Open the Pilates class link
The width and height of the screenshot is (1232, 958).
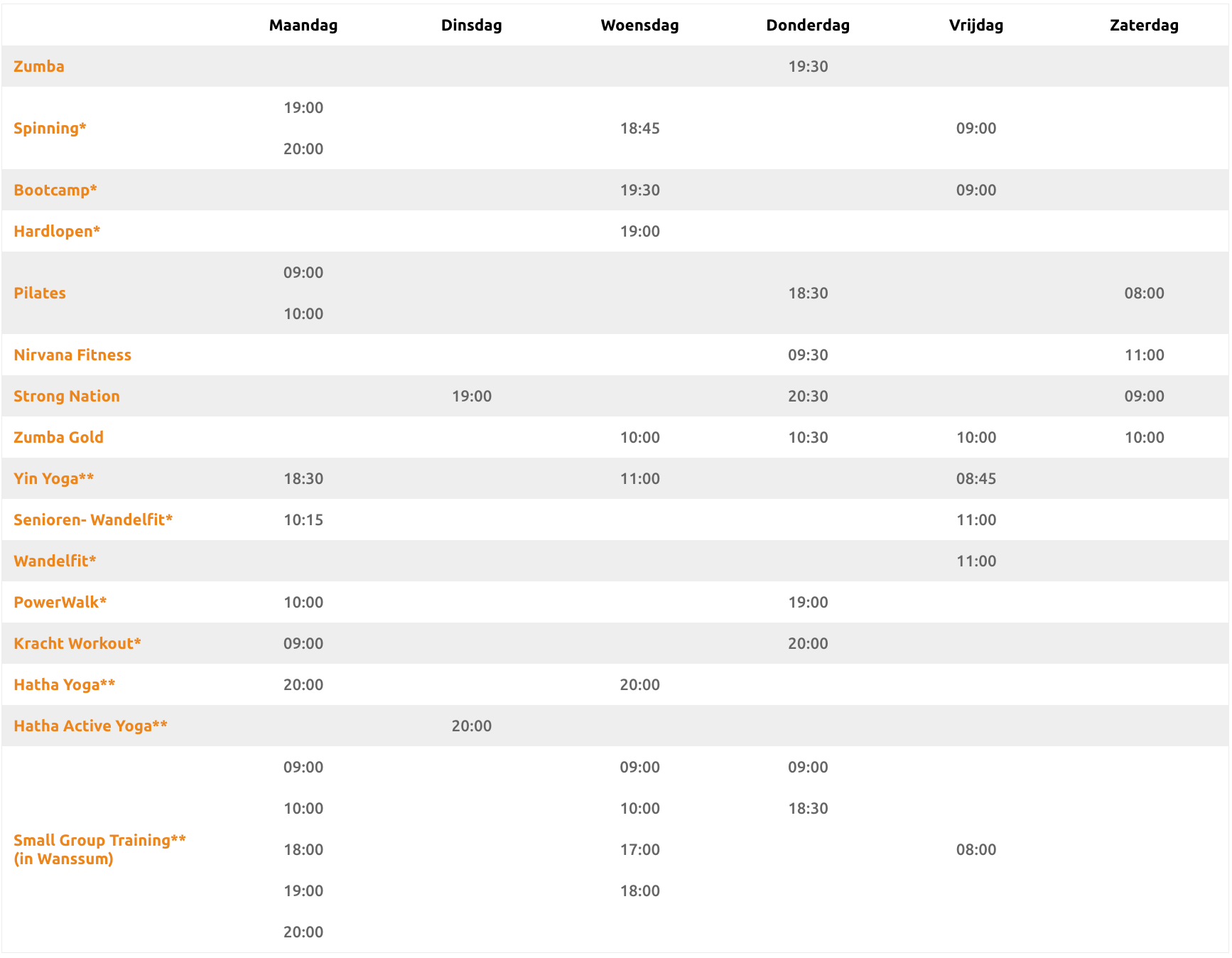(40, 294)
